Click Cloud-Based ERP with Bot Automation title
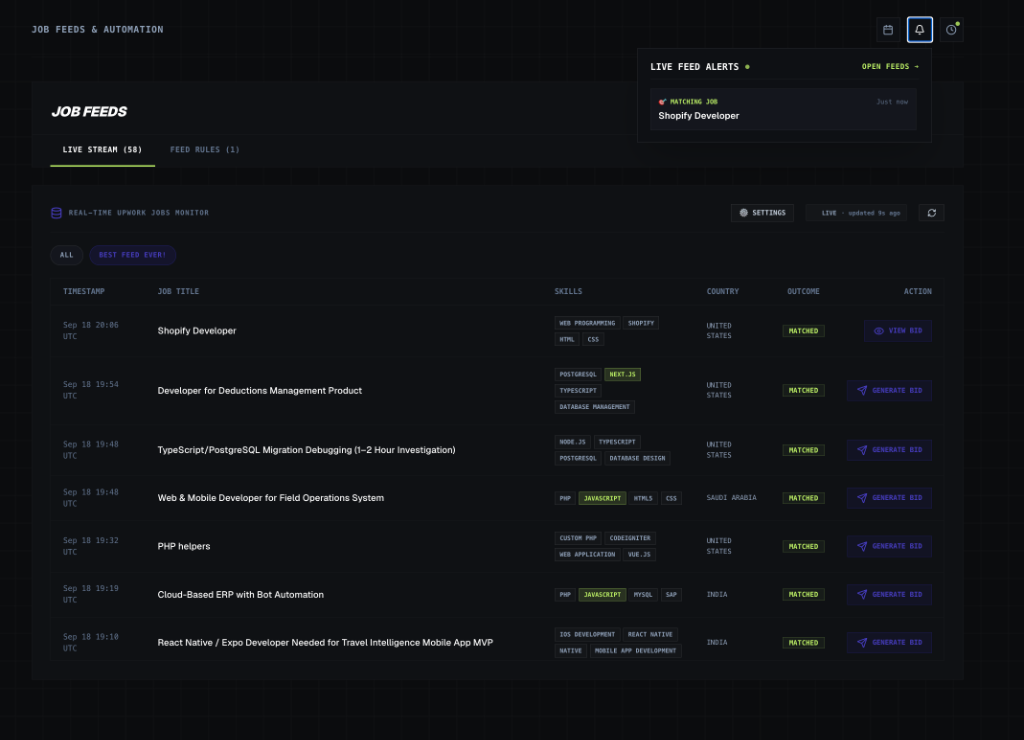The height and width of the screenshot is (740, 1024). coord(240,594)
